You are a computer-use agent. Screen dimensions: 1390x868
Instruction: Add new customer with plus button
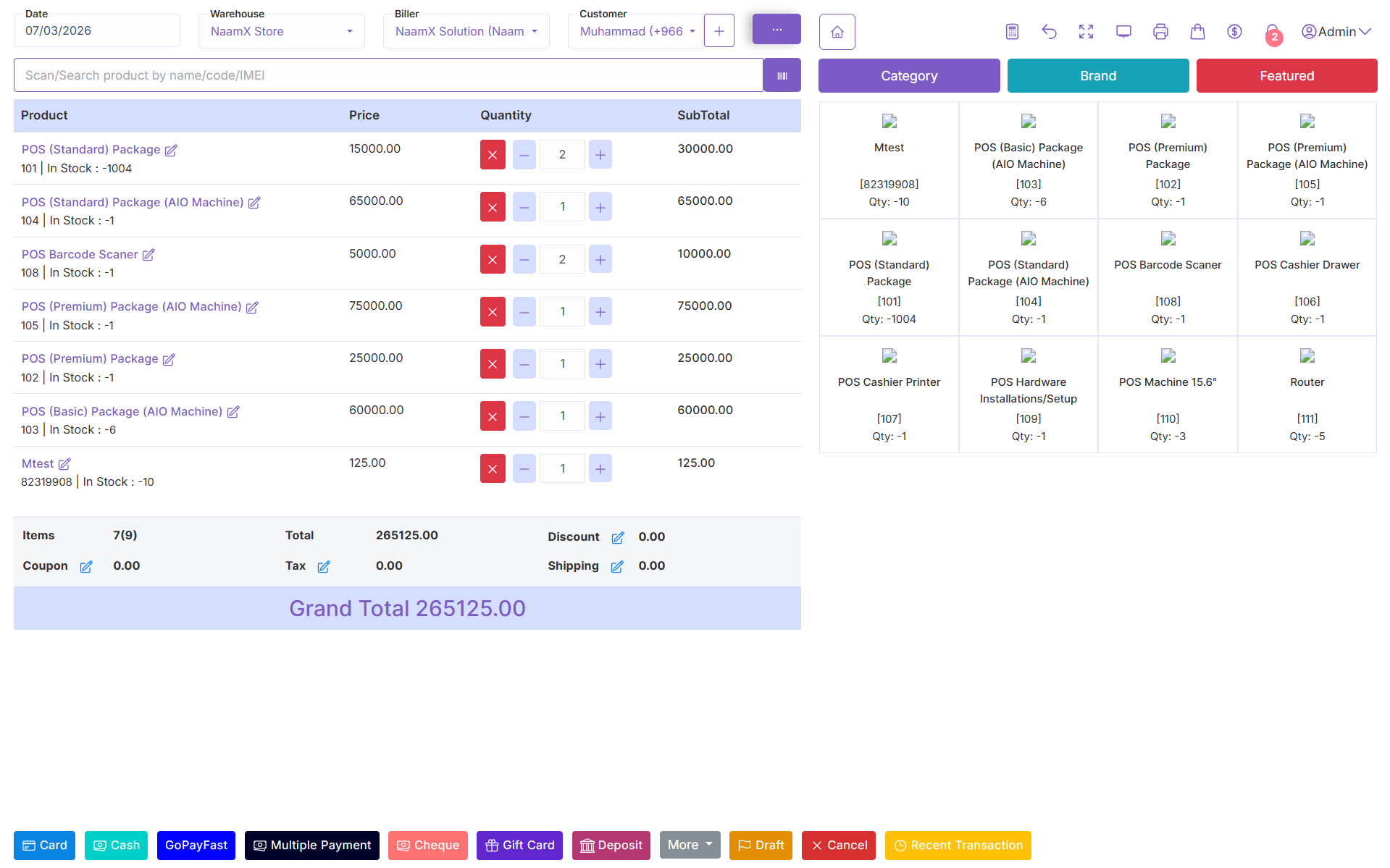click(719, 31)
